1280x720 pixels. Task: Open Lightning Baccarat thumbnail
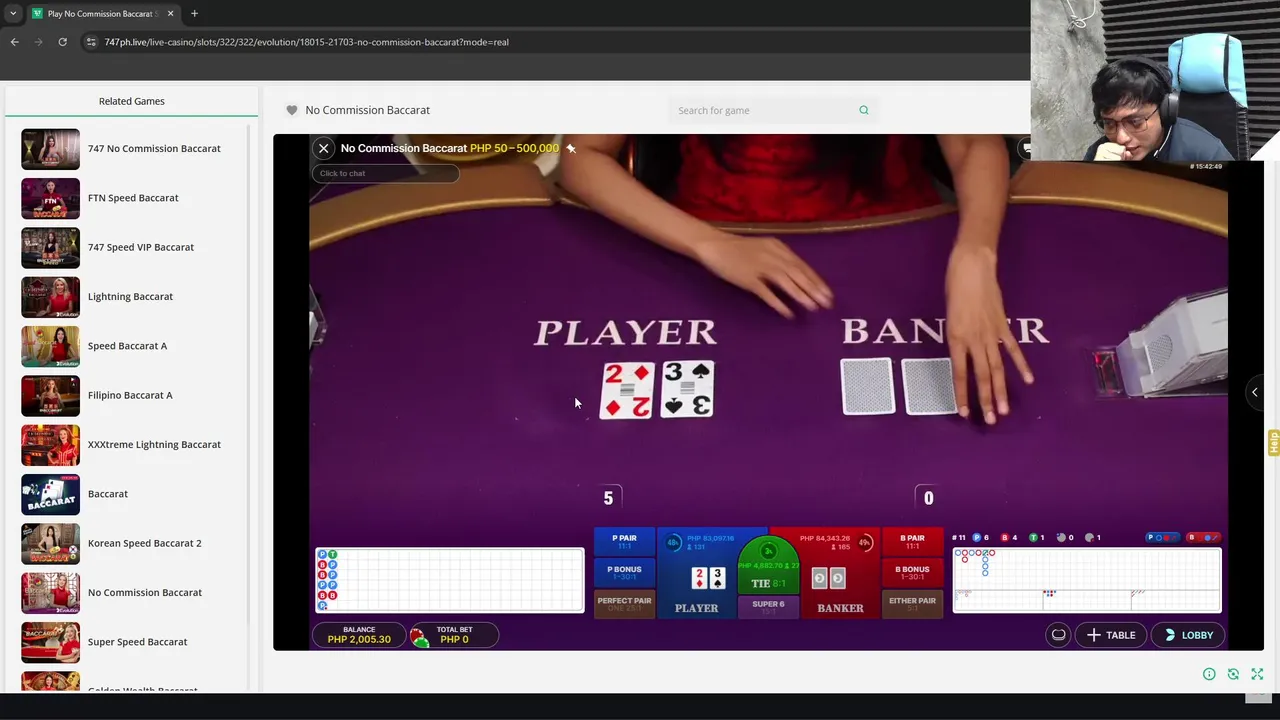click(x=50, y=297)
